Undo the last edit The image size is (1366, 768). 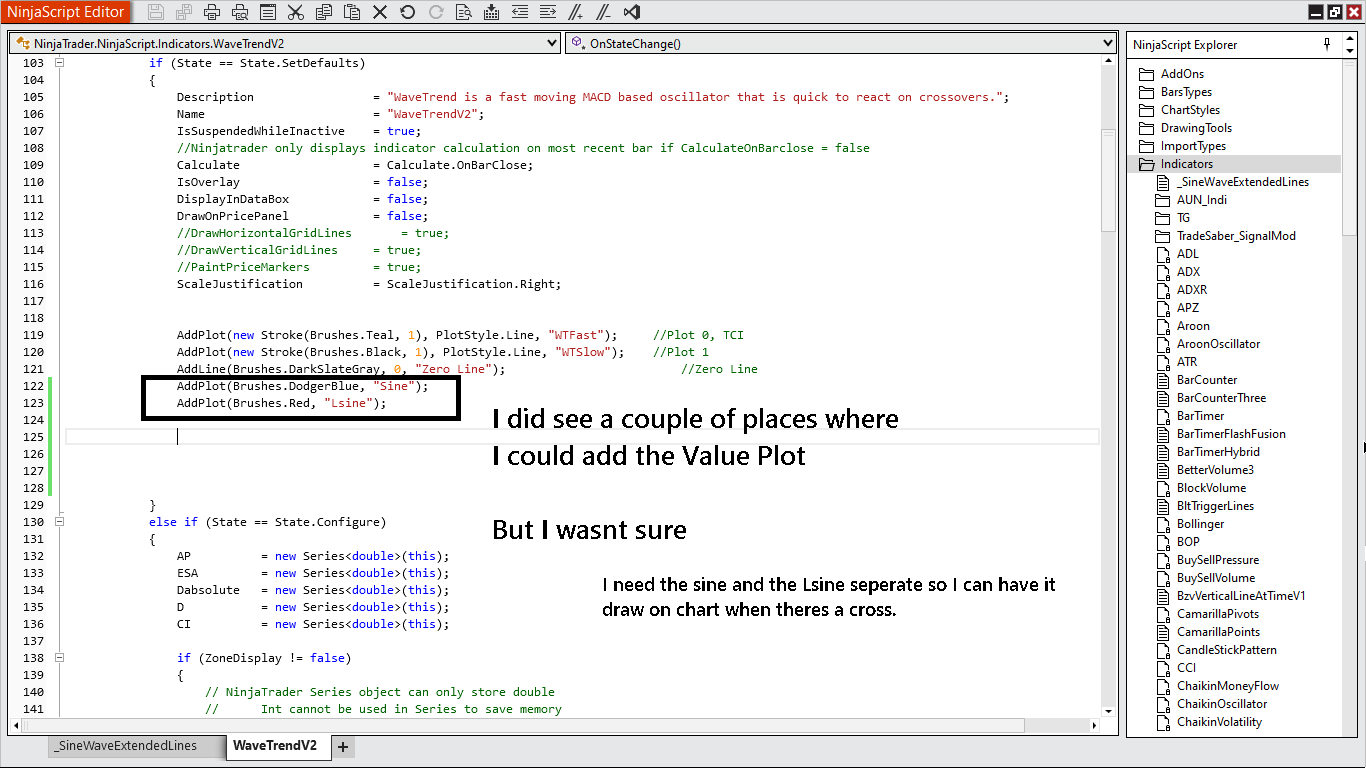tap(408, 12)
